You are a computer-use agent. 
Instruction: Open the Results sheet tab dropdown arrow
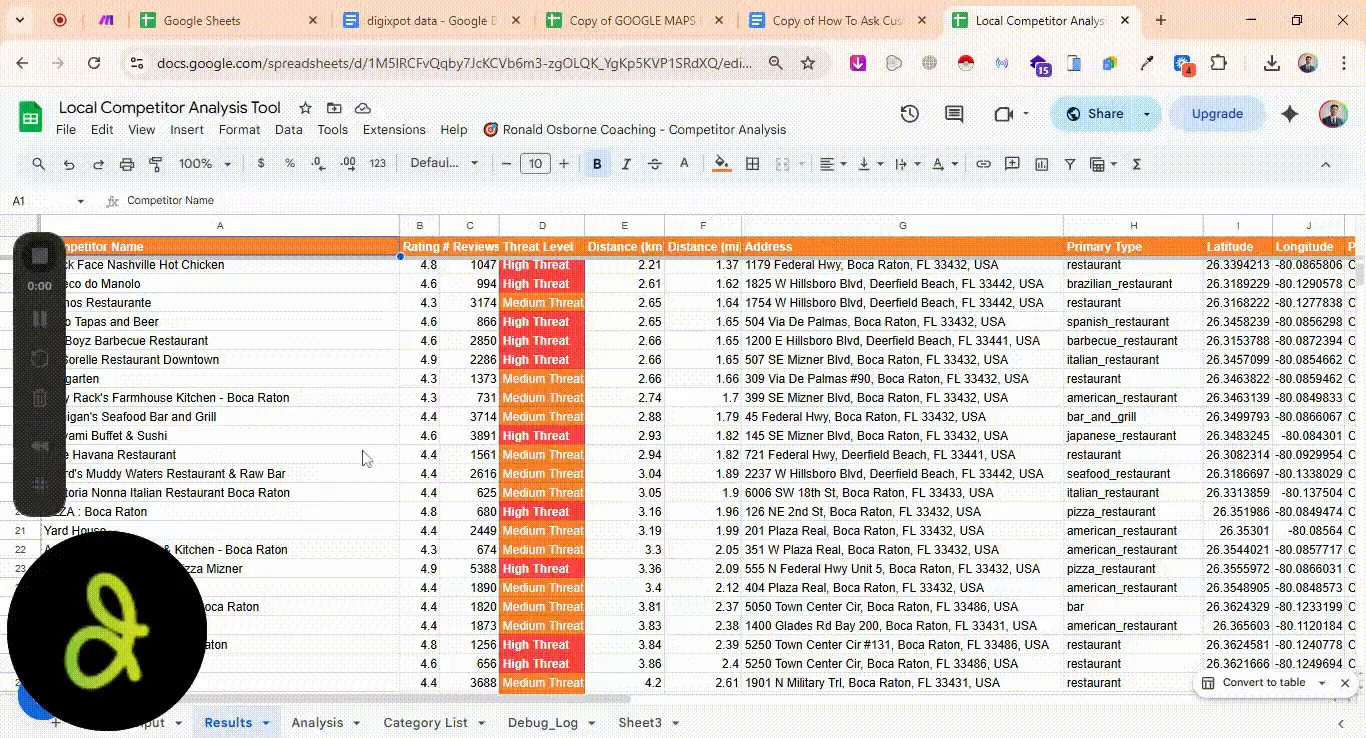click(267, 723)
